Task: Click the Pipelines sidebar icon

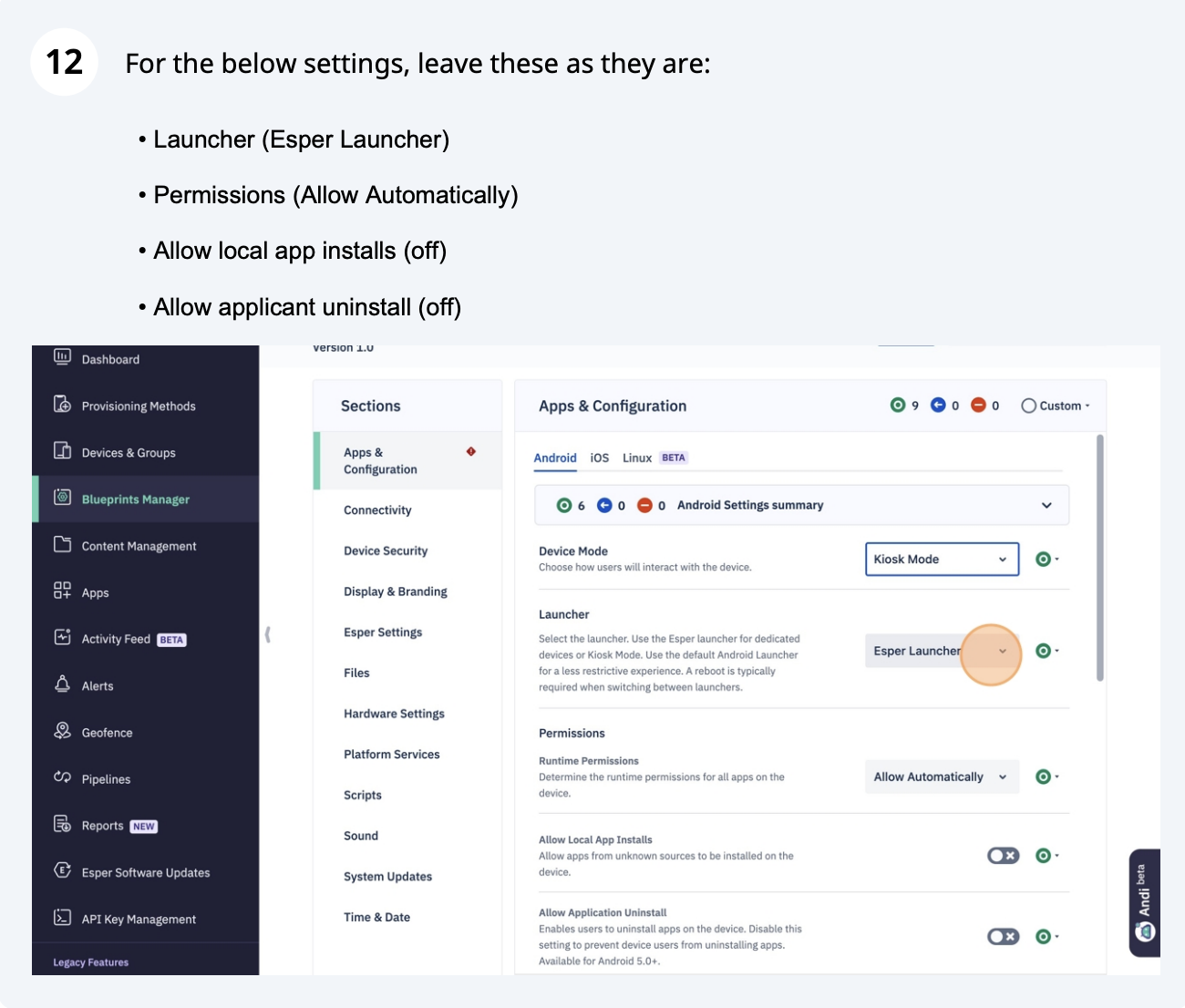Action: click(x=62, y=777)
